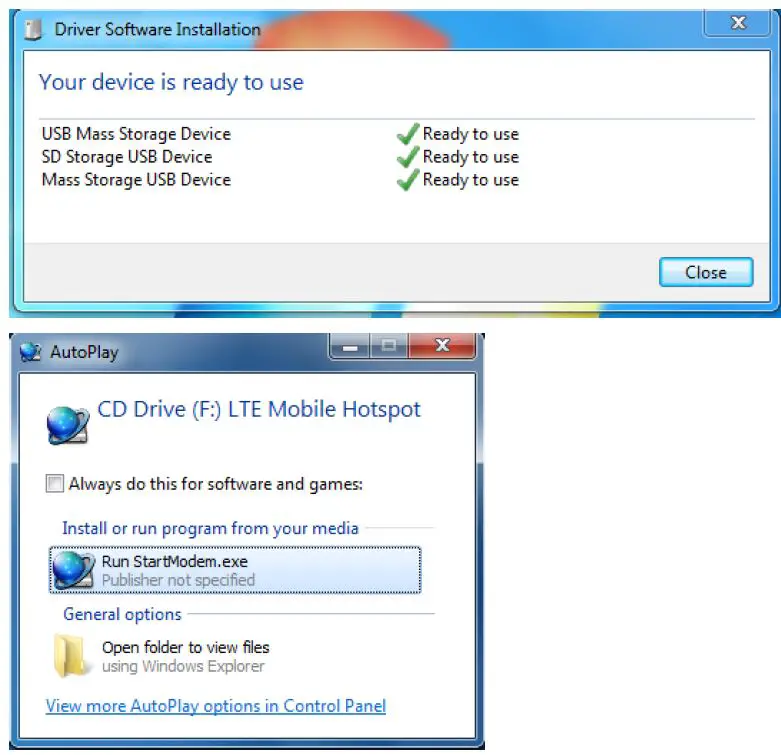Close the AutoPlay dialog with red X
781x755 pixels.
pyautogui.click(x=442, y=346)
